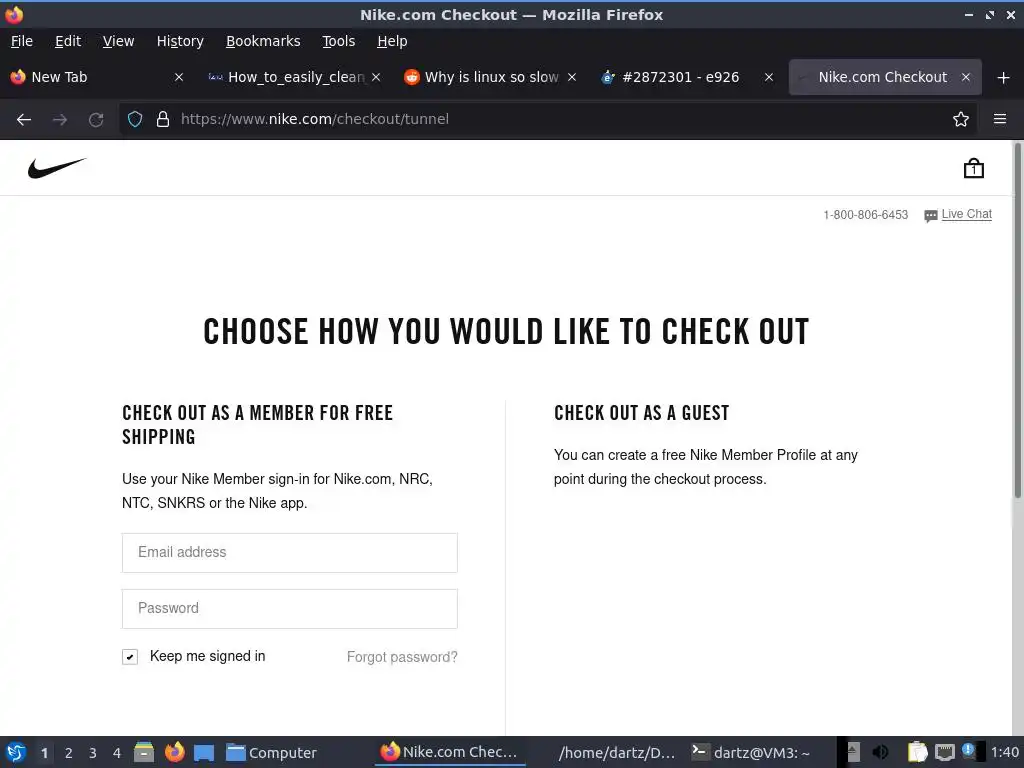
Task: Reload the page with the refresh icon
Action: tap(96, 119)
